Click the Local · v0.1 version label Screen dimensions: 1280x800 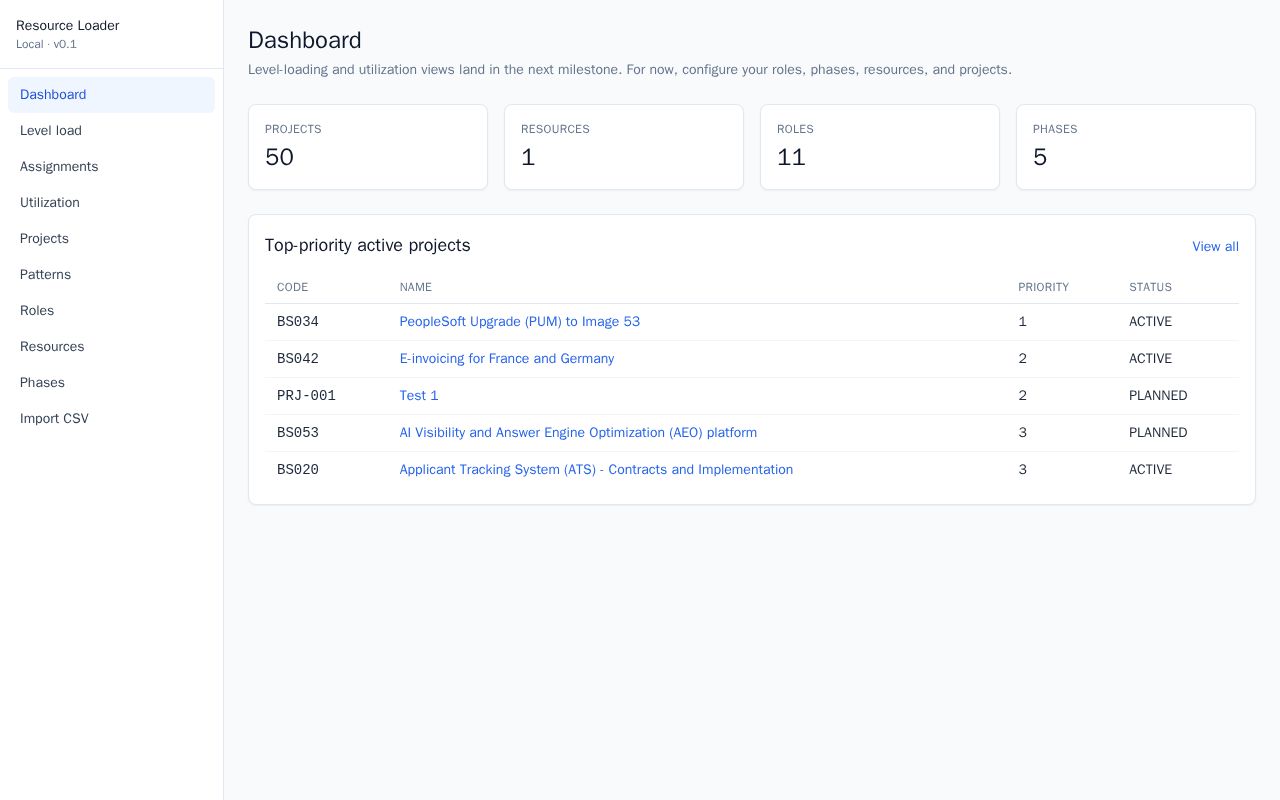tap(46, 45)
